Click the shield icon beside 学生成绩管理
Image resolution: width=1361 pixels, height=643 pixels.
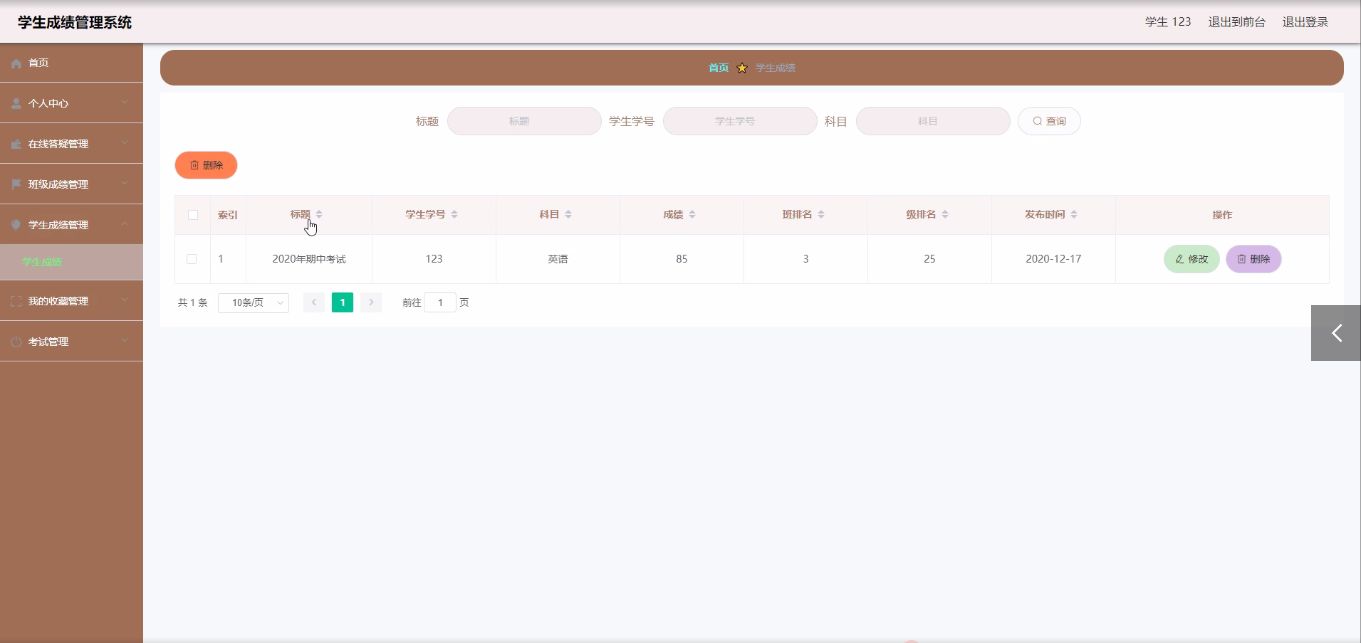[16, 225]
